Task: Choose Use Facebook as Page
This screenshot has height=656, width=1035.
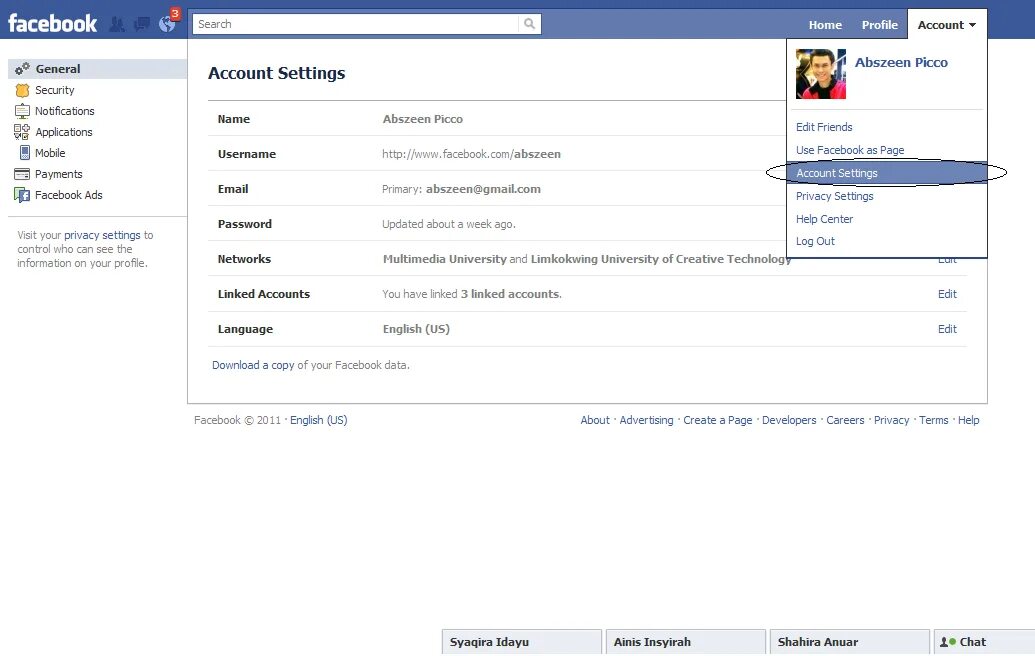Action: [x=850, y=150]
